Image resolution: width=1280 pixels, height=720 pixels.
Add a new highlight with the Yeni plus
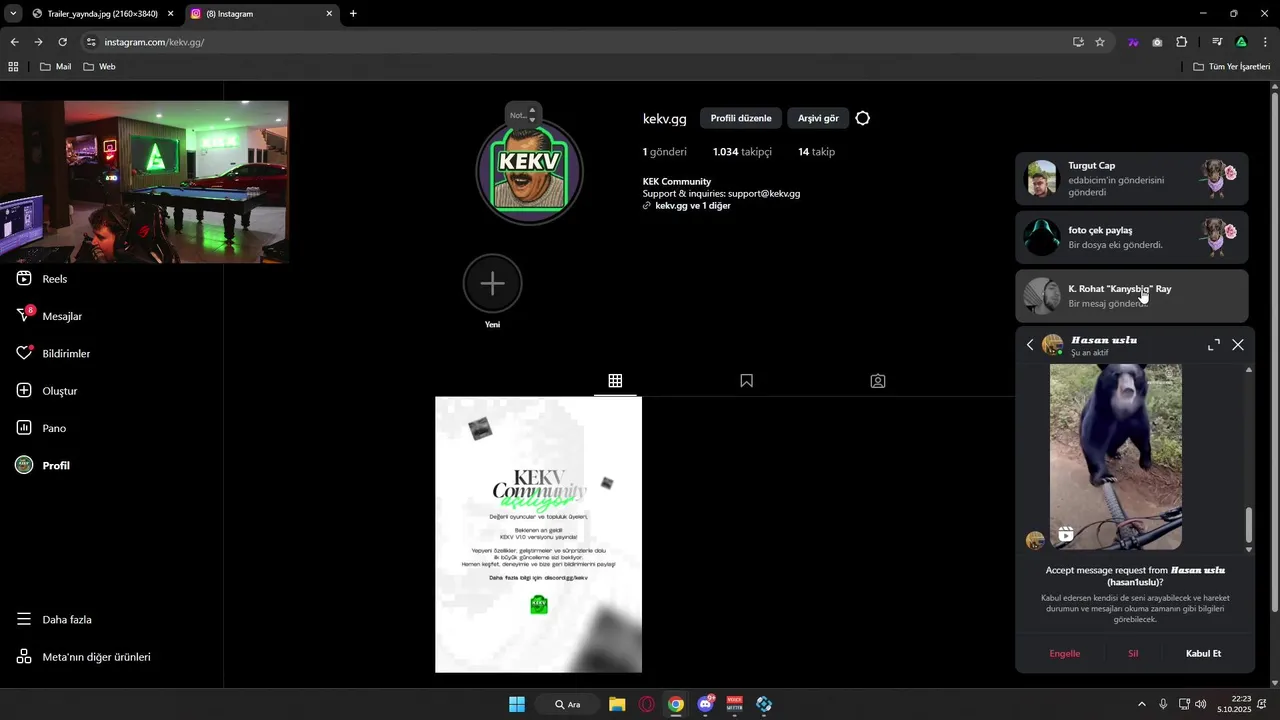(492, 283)
